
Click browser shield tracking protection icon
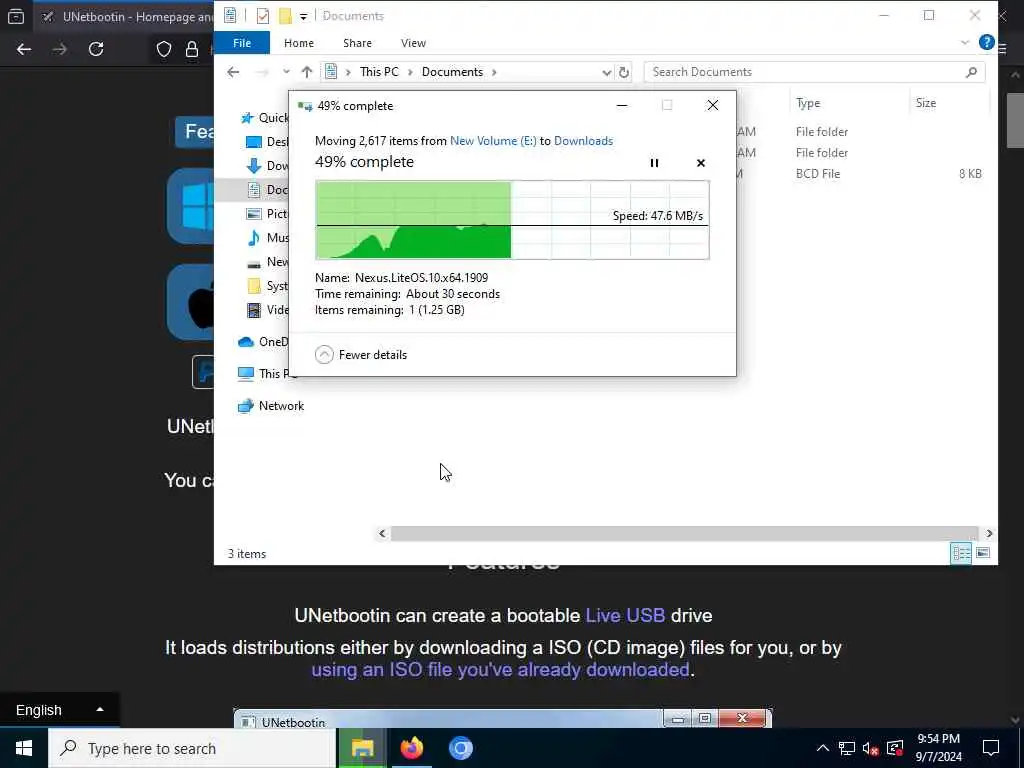point(164,49)
